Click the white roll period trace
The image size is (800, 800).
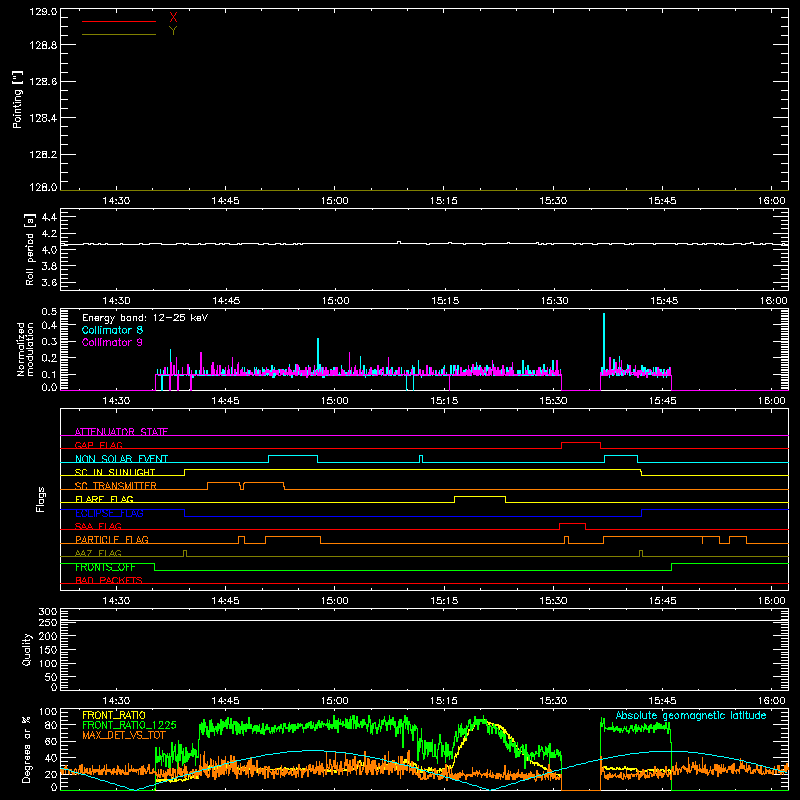coord(424,244)
